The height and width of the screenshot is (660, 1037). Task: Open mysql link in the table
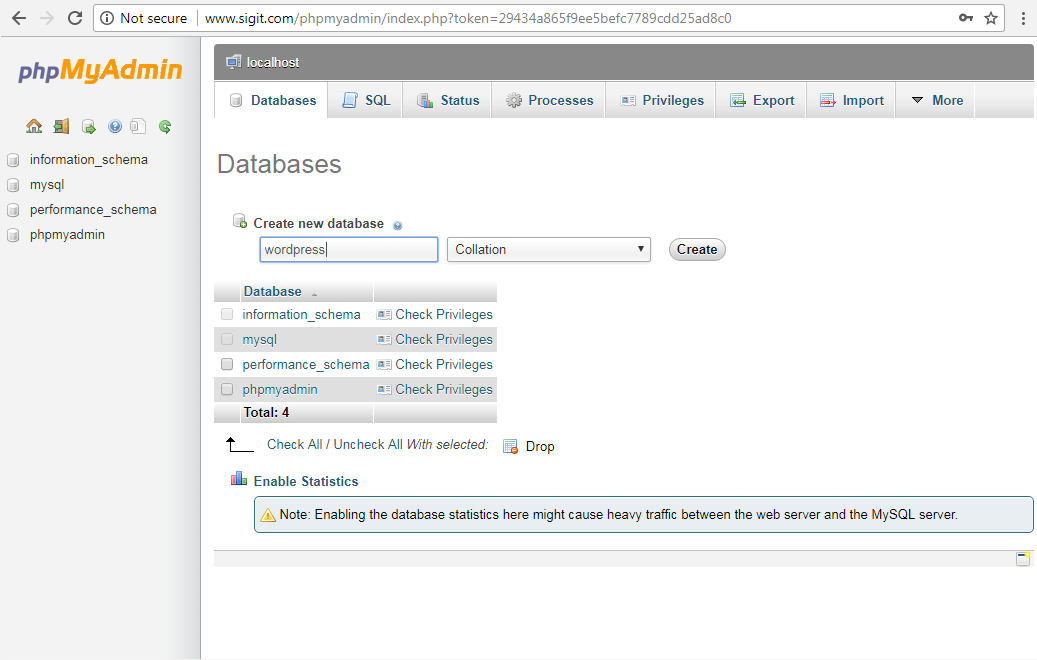[259, 340]
